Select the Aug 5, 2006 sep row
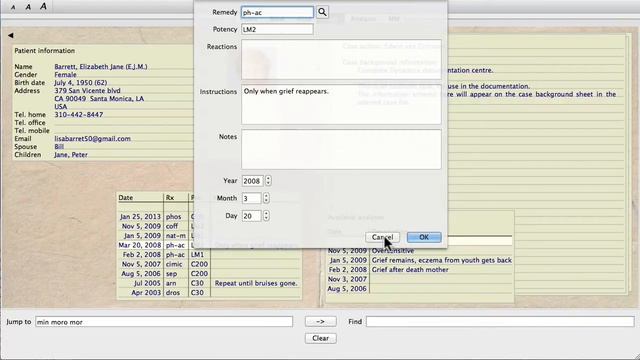 (x=209, y=273)
